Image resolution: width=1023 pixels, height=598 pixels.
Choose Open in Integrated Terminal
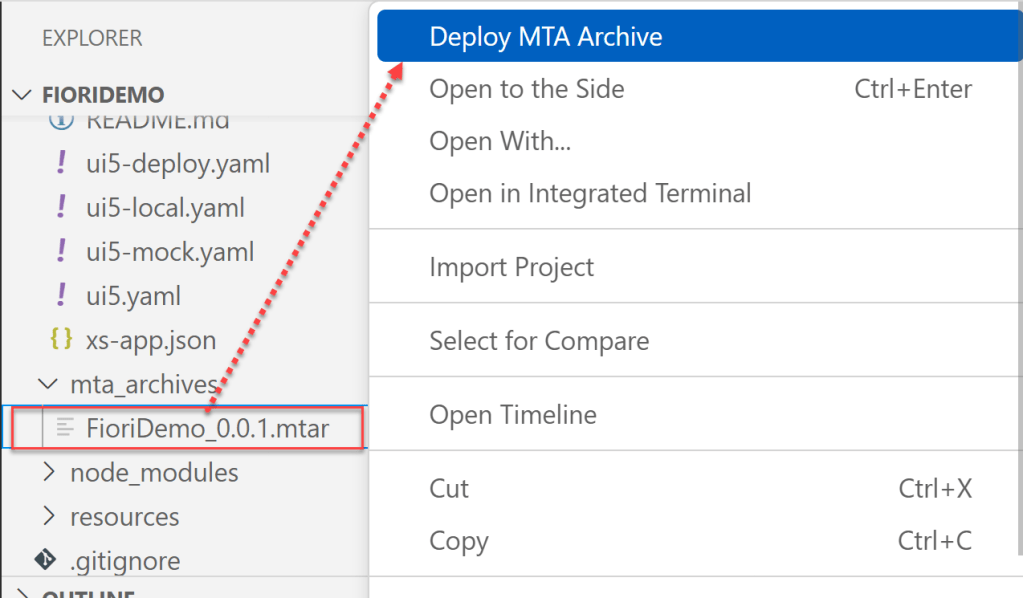click(x=590, y=193)
